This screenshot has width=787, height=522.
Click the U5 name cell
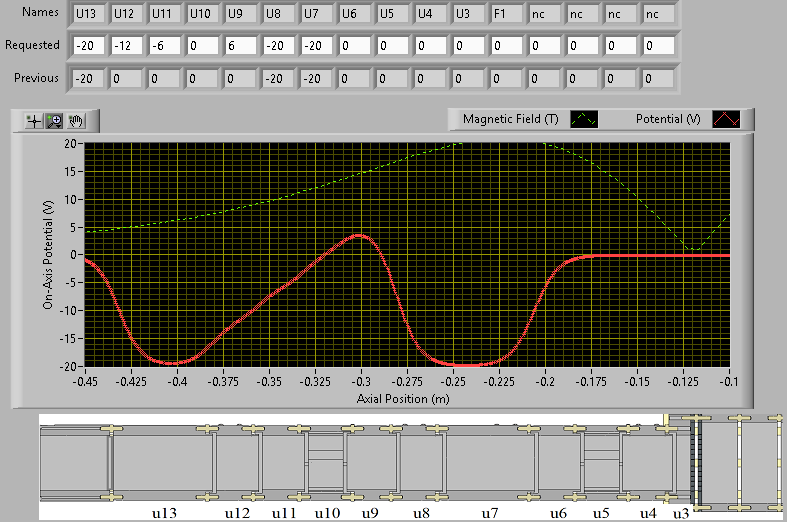393,14
